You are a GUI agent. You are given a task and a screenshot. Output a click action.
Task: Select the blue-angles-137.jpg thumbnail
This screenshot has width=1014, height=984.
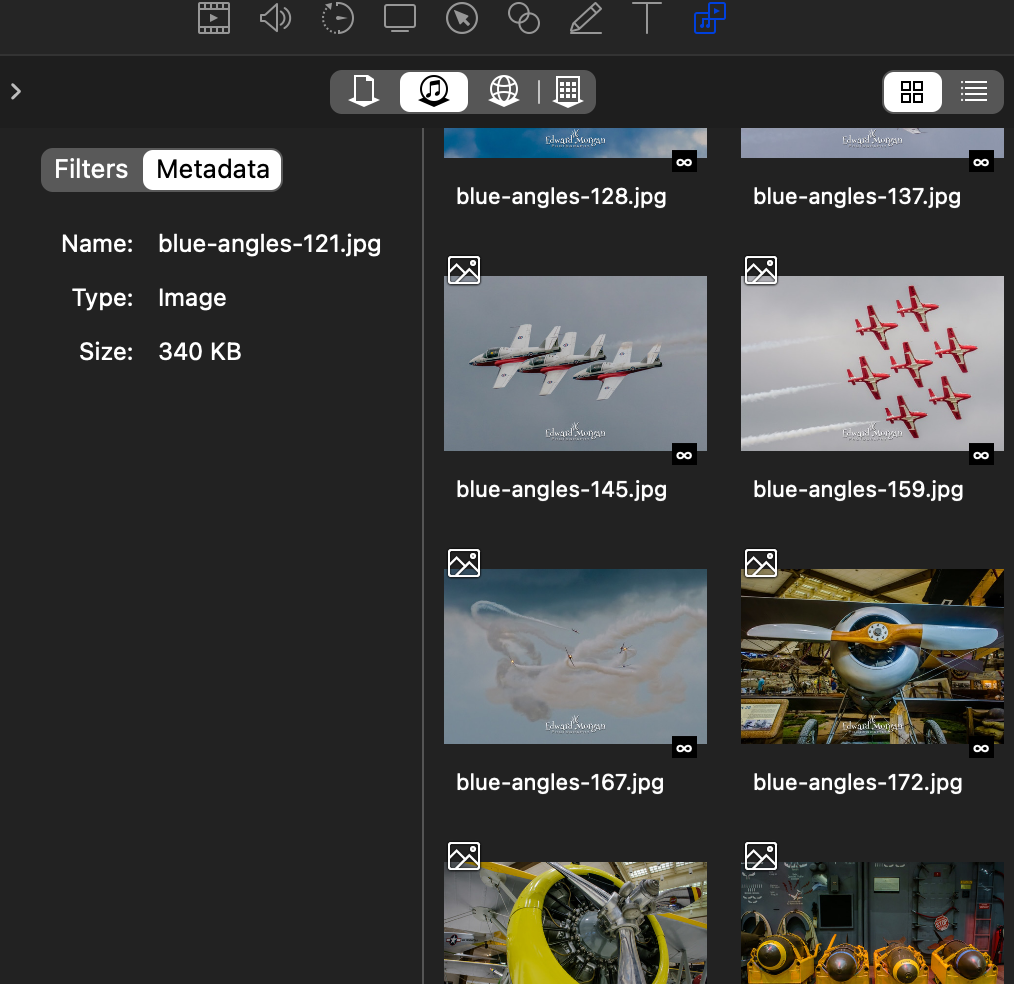pyautogui.click(x=872, y=143)
